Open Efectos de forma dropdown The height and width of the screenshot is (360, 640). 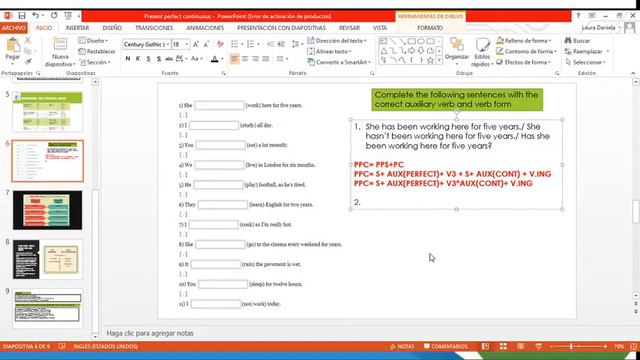click(x=524, y=62)
